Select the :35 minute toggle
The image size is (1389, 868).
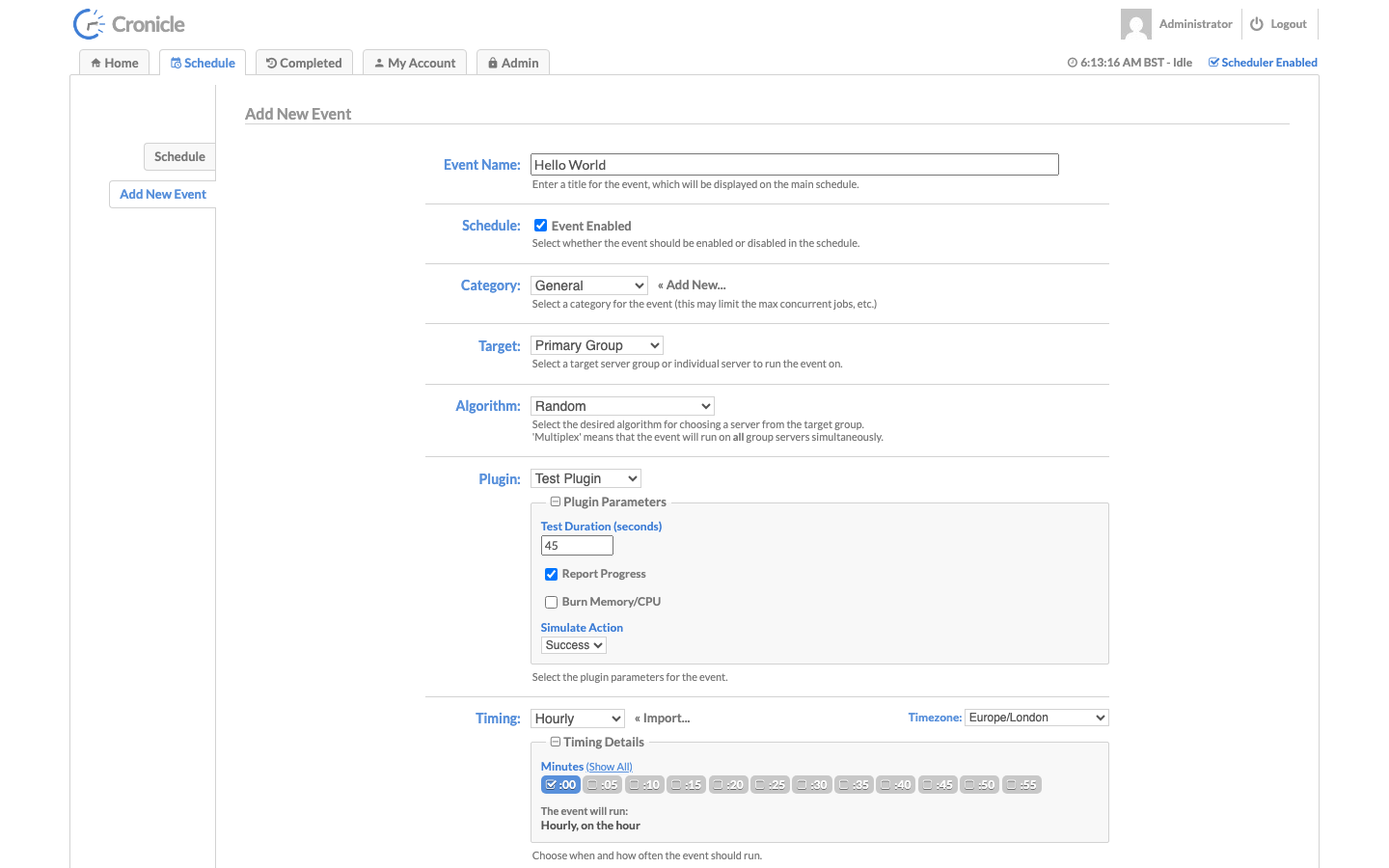tap(854, 785)
